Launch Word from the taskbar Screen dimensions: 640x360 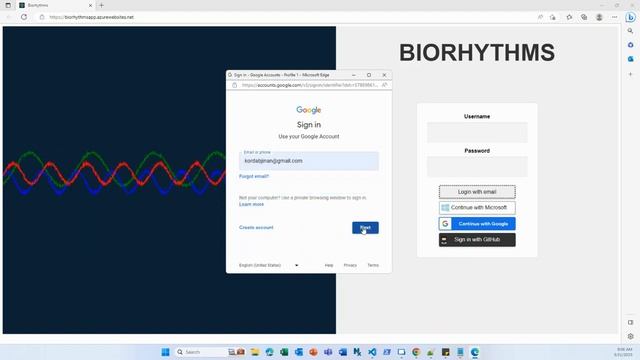(x=342, y=352)
